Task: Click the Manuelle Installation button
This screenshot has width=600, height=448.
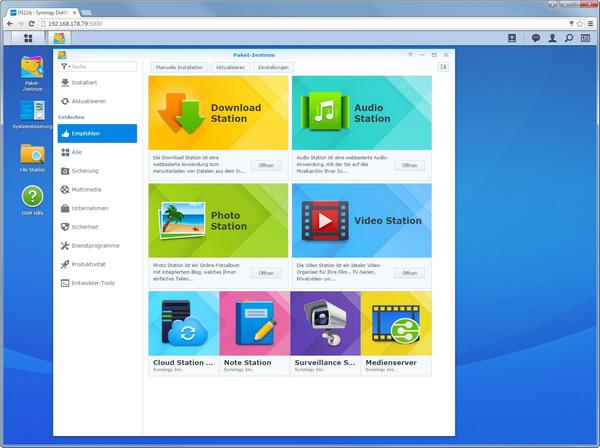Action: click(179, 67)
